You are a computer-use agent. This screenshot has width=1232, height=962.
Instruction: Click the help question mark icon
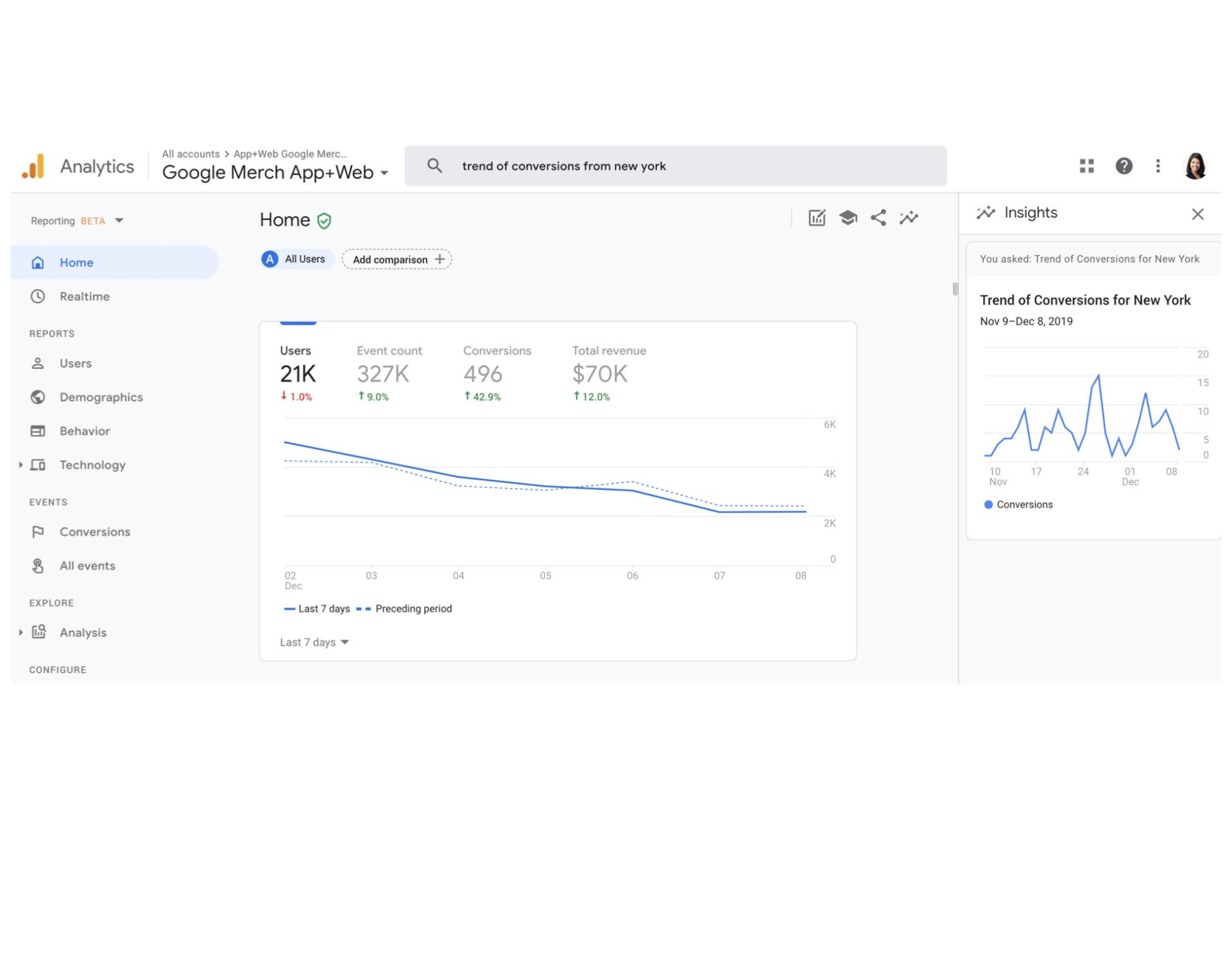(x=1124, y=166)
